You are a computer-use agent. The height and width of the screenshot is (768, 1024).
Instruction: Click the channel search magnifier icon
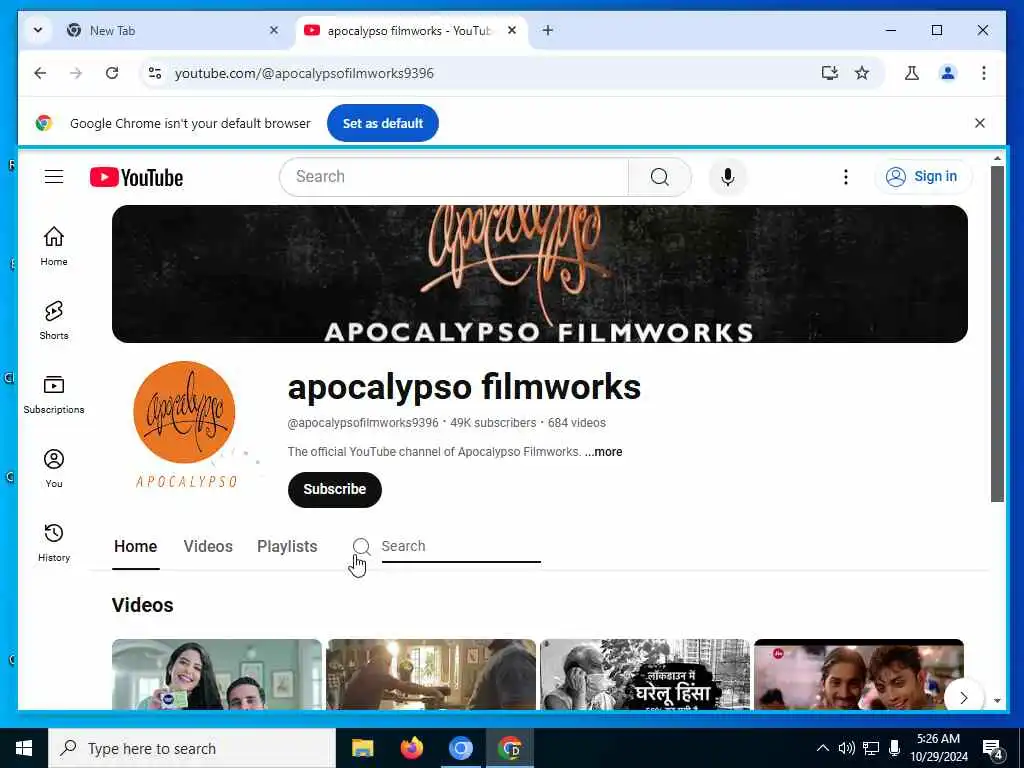tap(361, 547)
